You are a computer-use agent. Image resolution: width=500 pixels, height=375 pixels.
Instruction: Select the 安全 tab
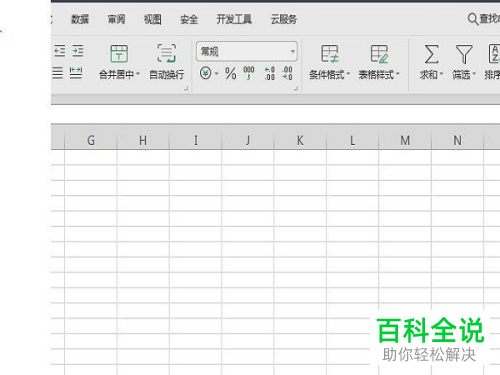coord(189,19)
